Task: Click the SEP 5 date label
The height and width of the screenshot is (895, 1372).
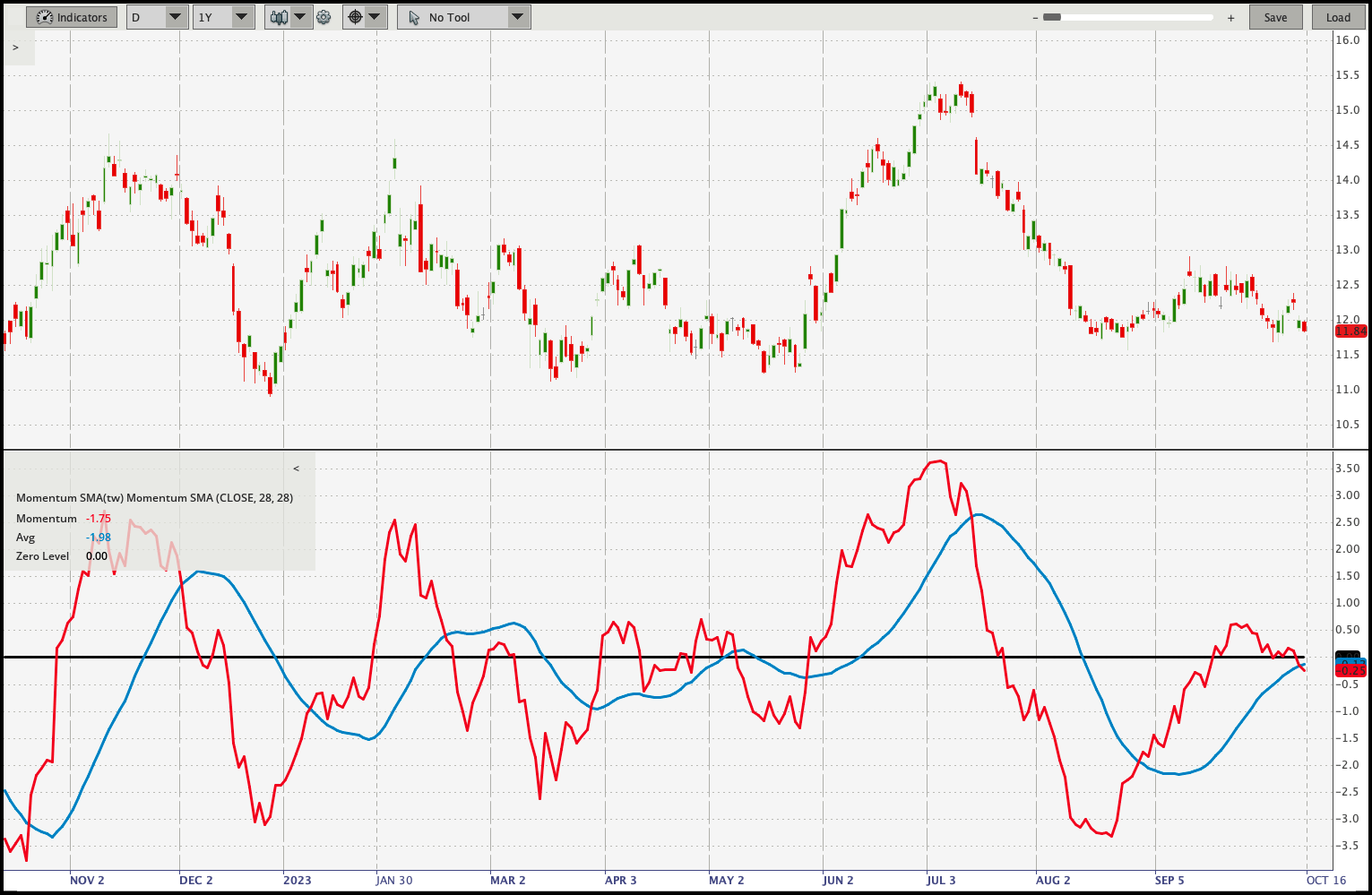Action: 1169,880
